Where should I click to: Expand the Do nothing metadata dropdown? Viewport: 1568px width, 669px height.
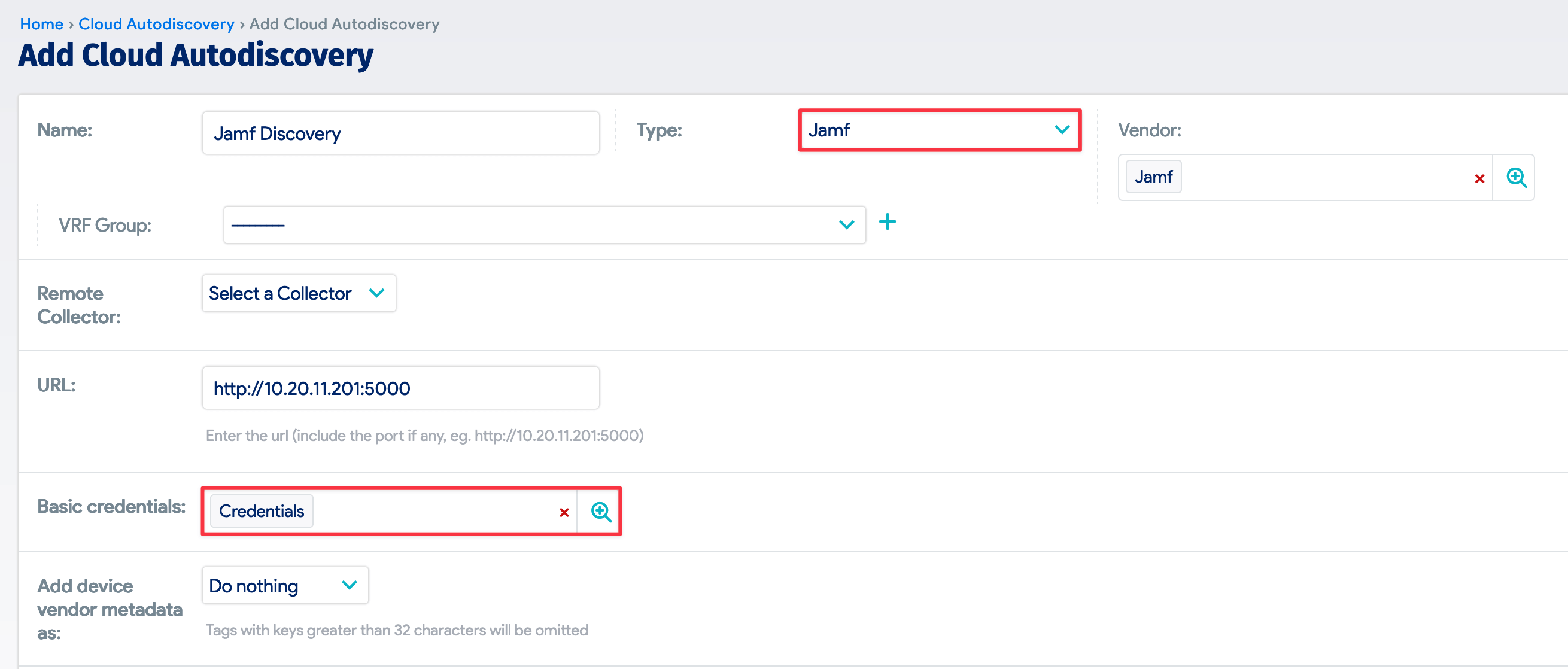coord(284,586)
